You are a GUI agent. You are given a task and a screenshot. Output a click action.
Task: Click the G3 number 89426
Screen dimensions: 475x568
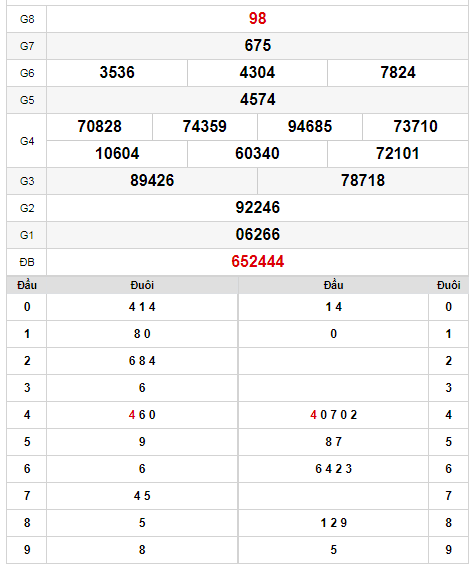tap(152, 181)
